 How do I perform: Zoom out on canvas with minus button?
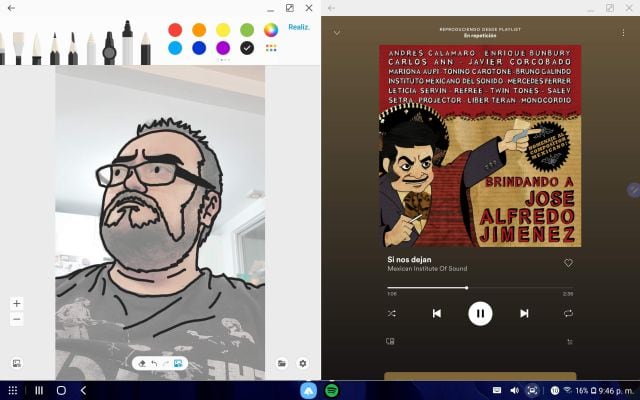(x=17, y=319)
